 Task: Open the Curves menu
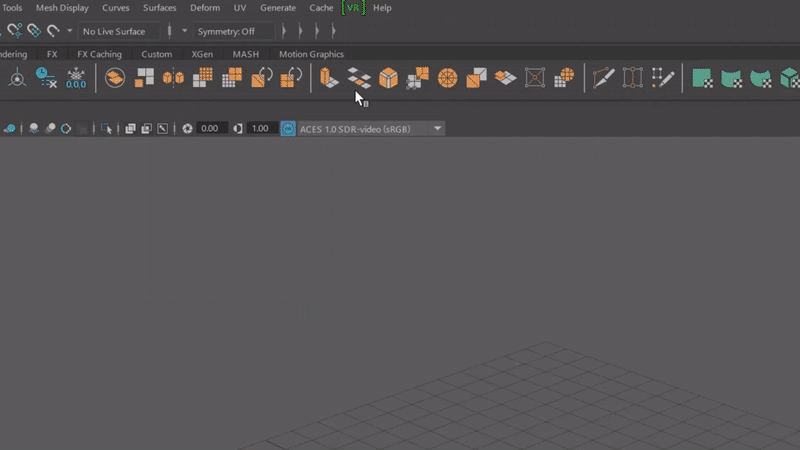click(x=115, y=8)
